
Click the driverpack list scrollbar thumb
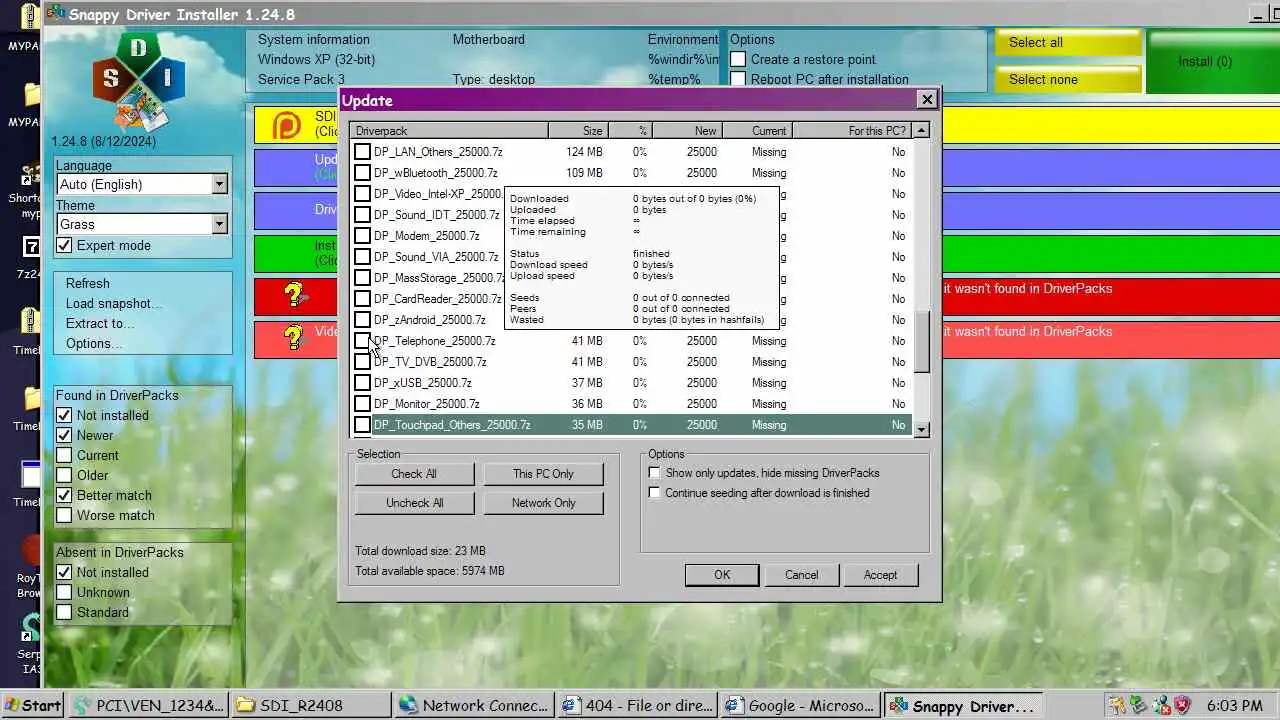click(922, 342)
